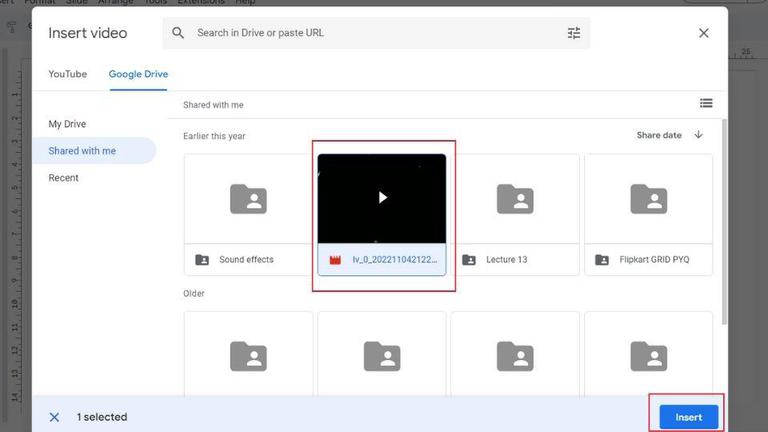This screenshot has height=432, width=768.
Task: Click the Sound effects folder name
Action: (246, 260)
